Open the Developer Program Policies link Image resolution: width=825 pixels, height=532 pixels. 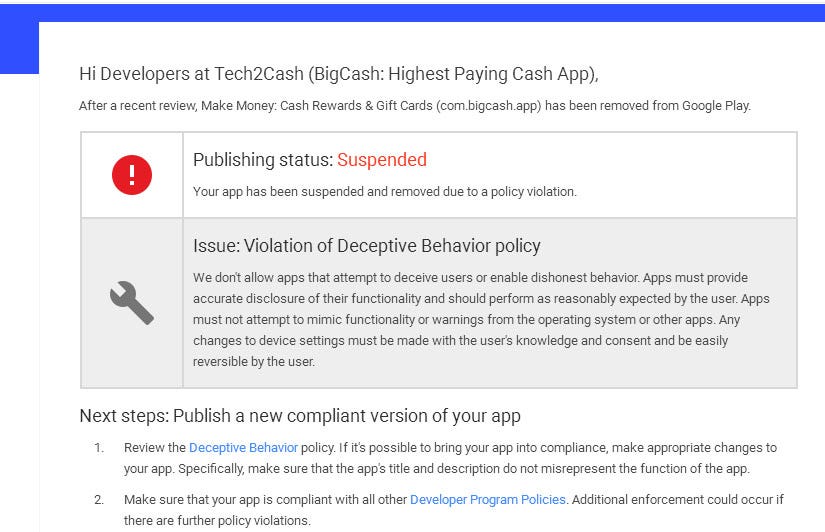click(x=487, y=499)
